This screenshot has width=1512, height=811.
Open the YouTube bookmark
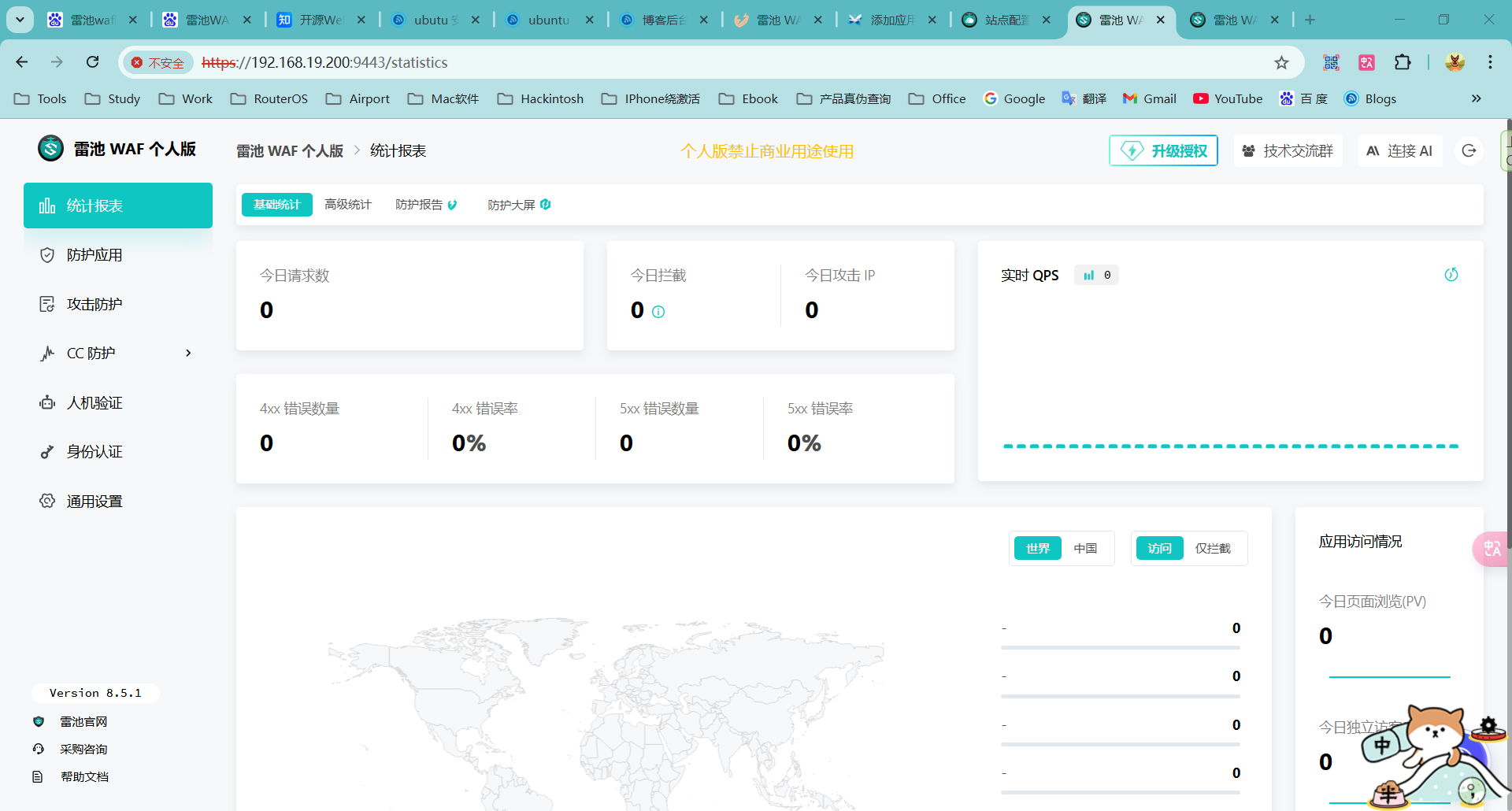coord(1228,98)
